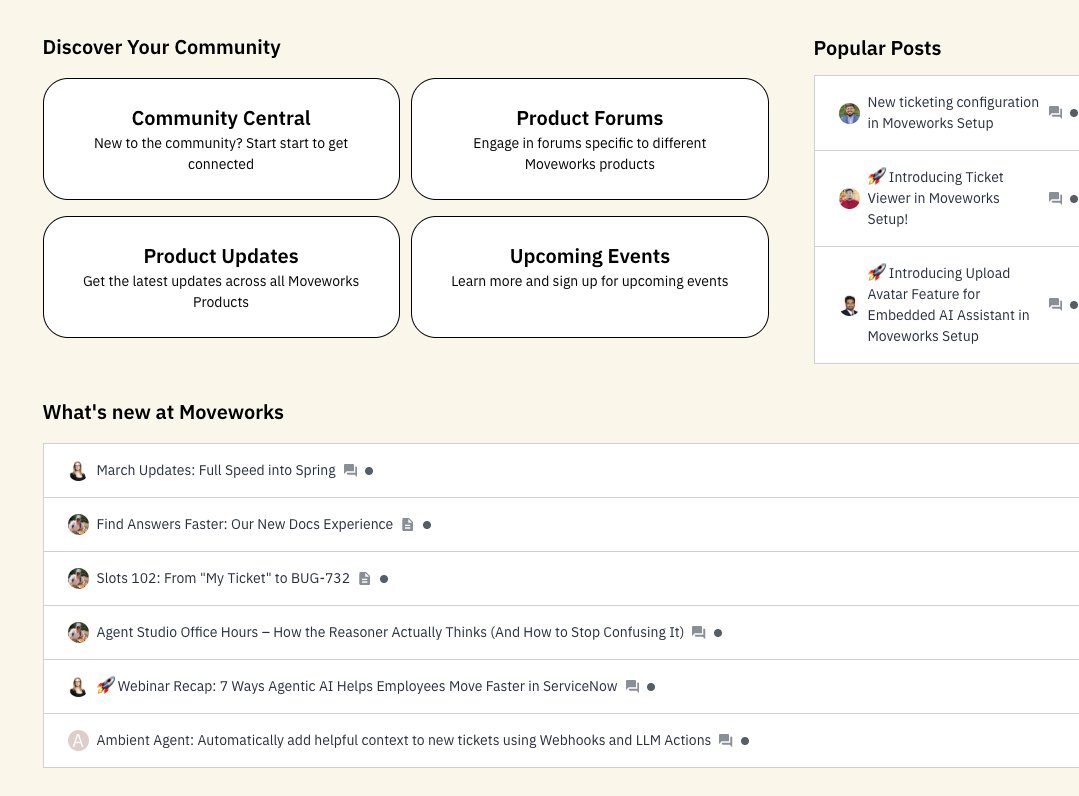Screen dimensions: 1079x796
Task: Click comment icon next to March Updates
Action: coord(350,470)
